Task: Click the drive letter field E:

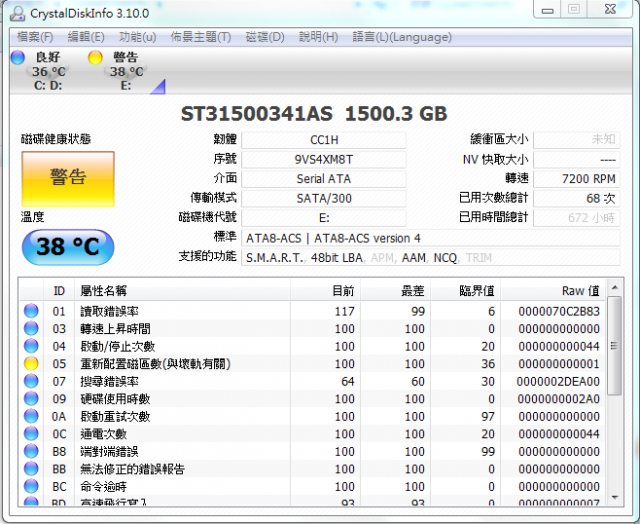Action: 324,218
